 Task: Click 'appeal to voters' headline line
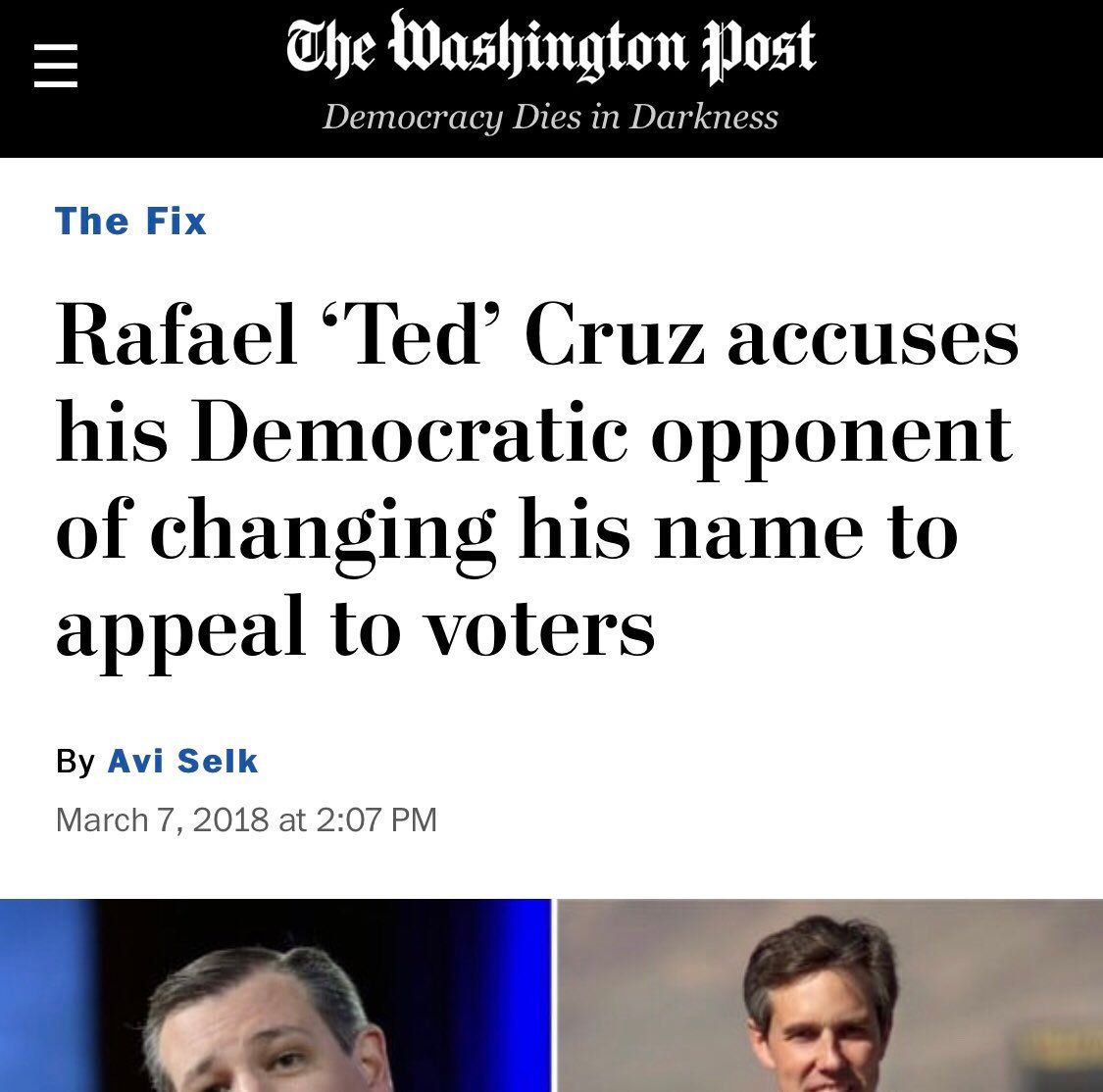(x=355, y=629)
